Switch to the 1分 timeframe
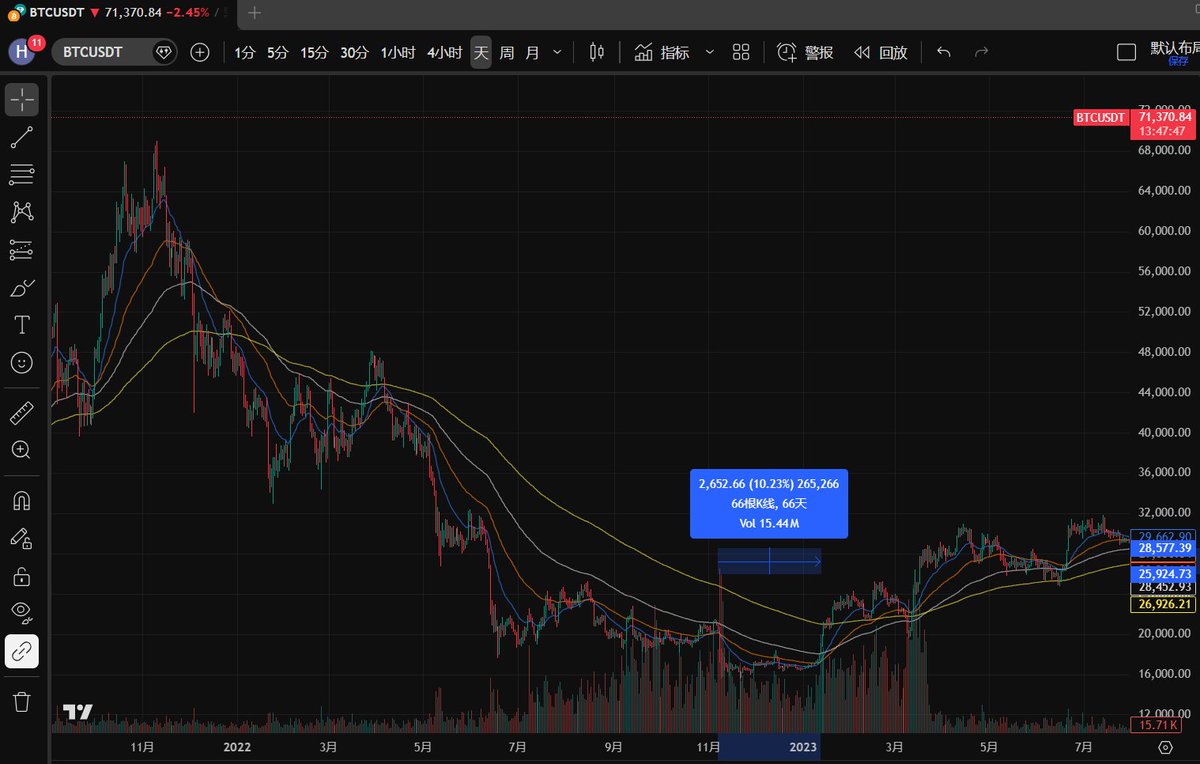The width and height of the screenshot is (1200, 764). click(245, 52)
